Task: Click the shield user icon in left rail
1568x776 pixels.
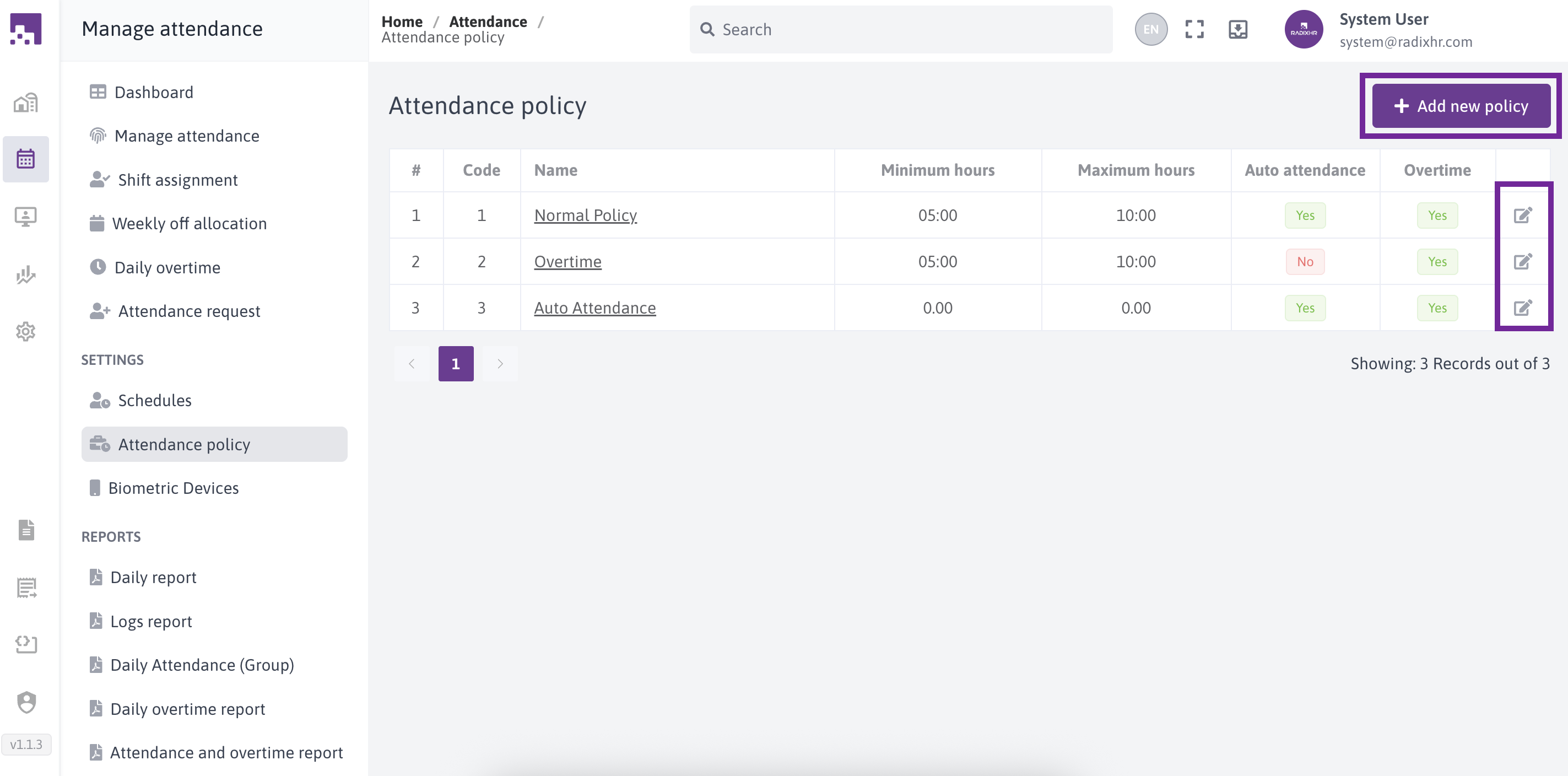Action: click(x=25, y=702)
